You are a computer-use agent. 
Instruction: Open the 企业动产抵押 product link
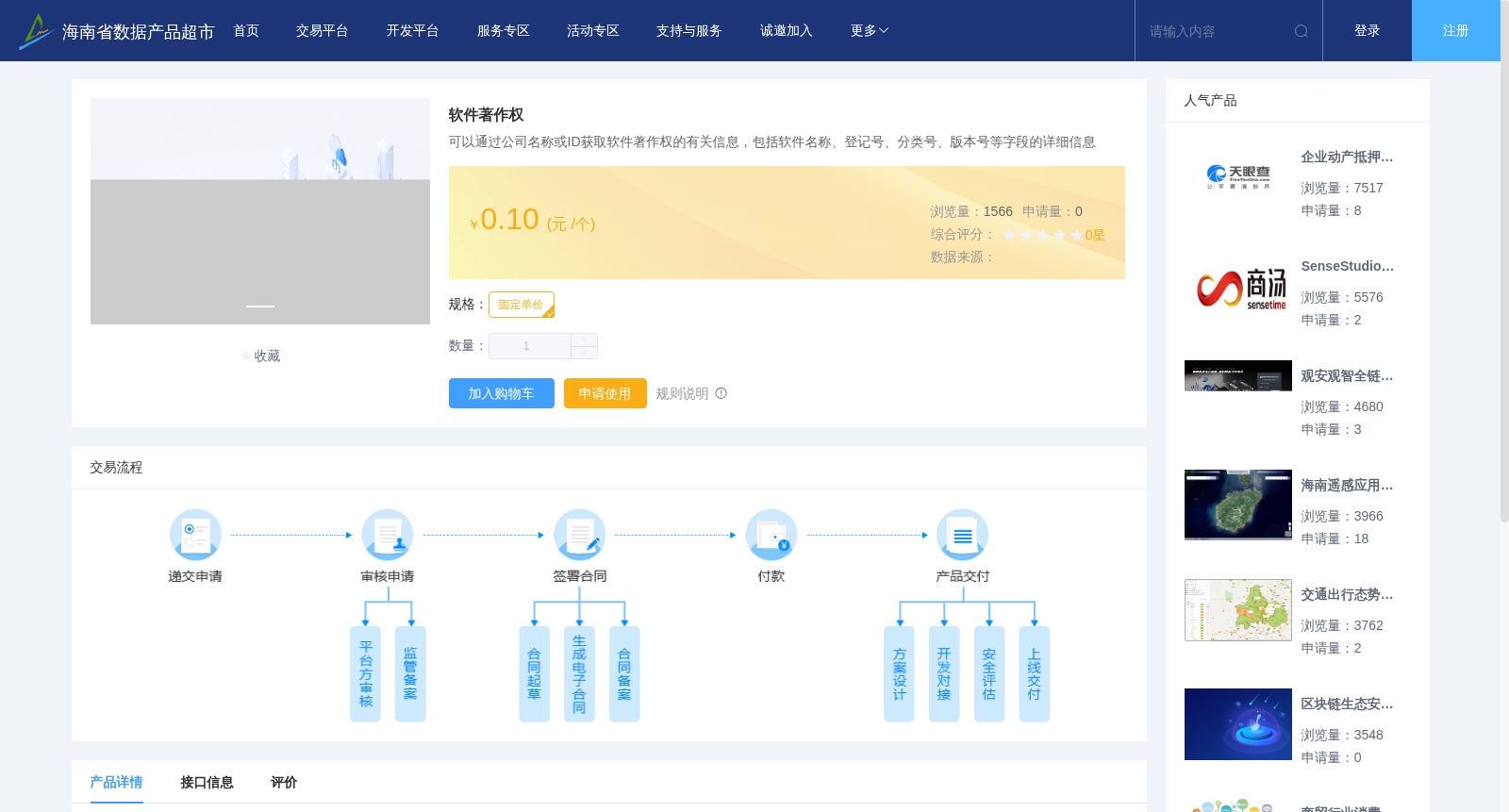pos(1347,157)
